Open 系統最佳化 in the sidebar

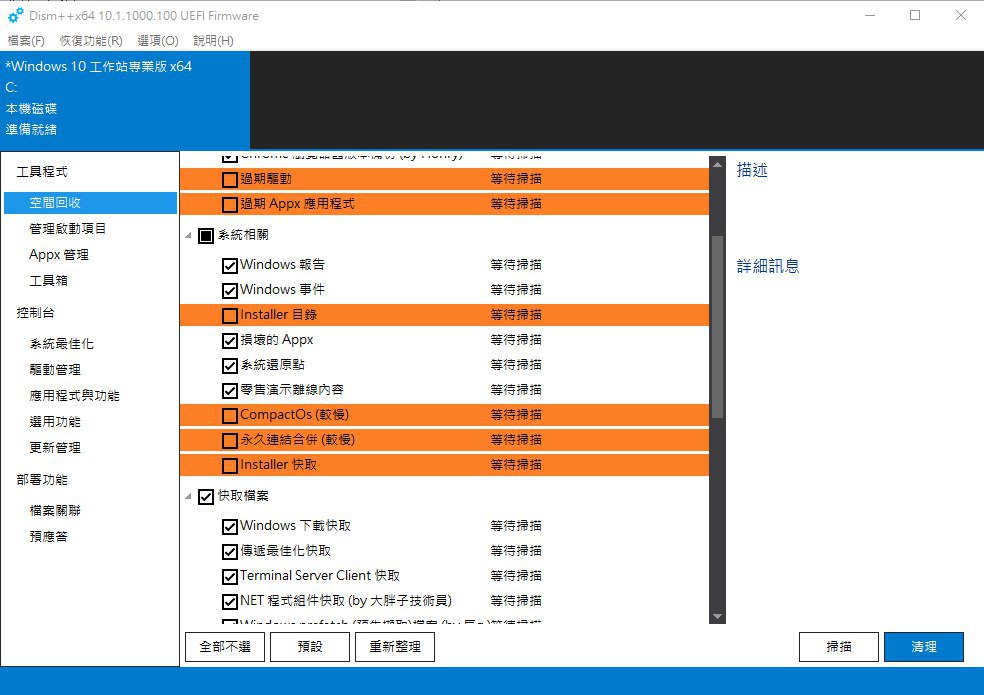pos(62,343)
